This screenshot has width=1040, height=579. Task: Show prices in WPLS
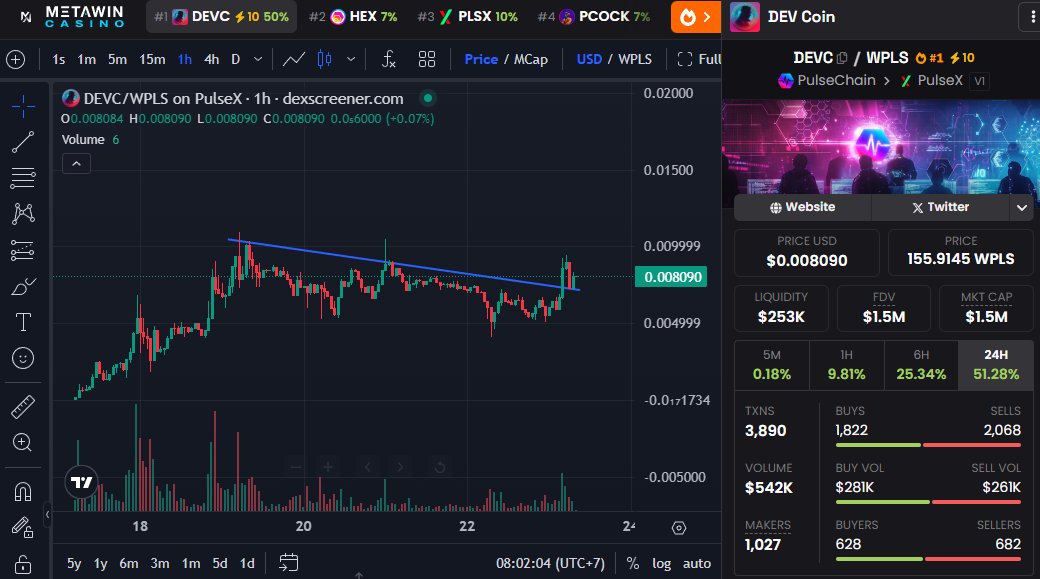(635, 60)
